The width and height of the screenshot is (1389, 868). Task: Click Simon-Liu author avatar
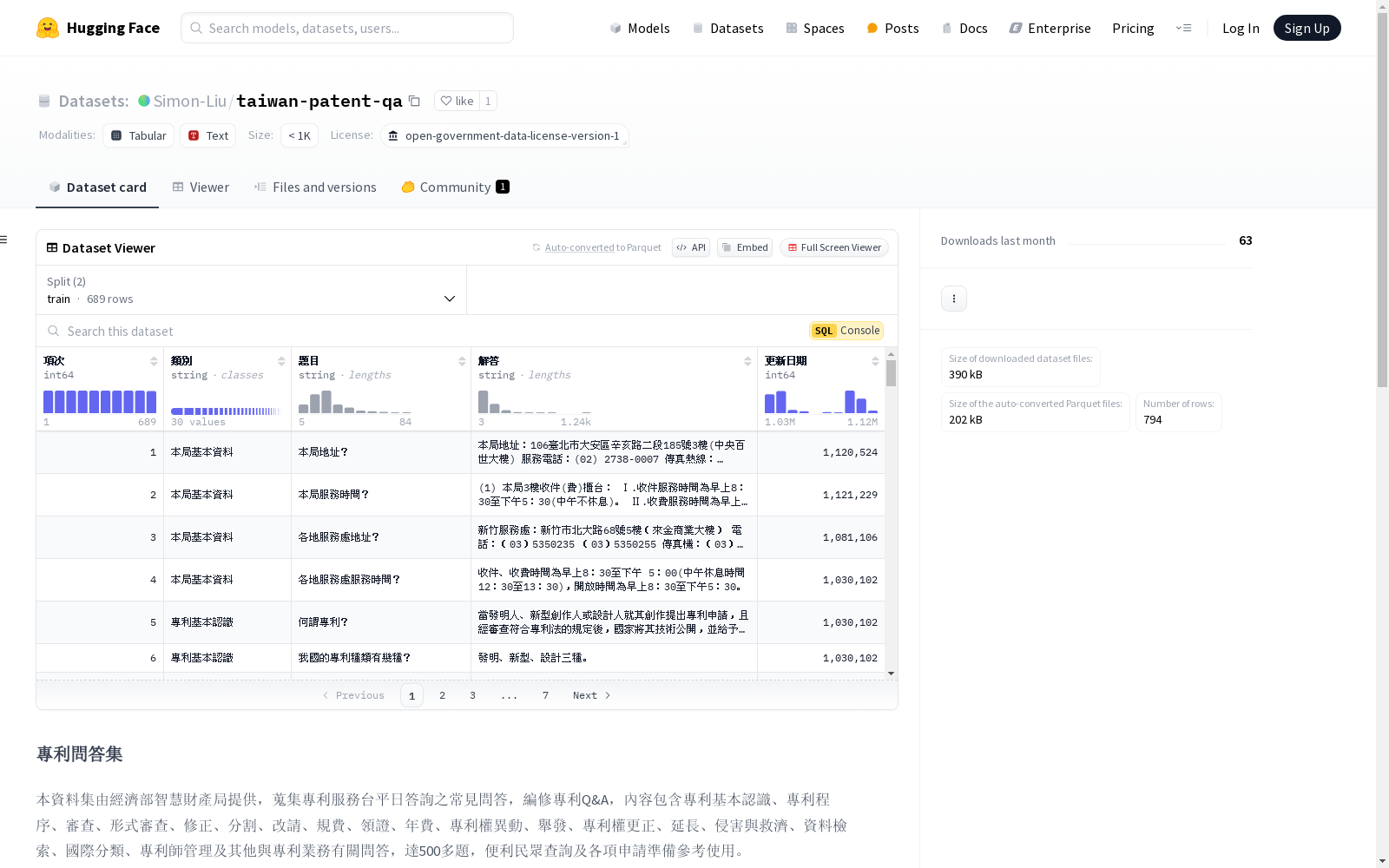[144, 101]
